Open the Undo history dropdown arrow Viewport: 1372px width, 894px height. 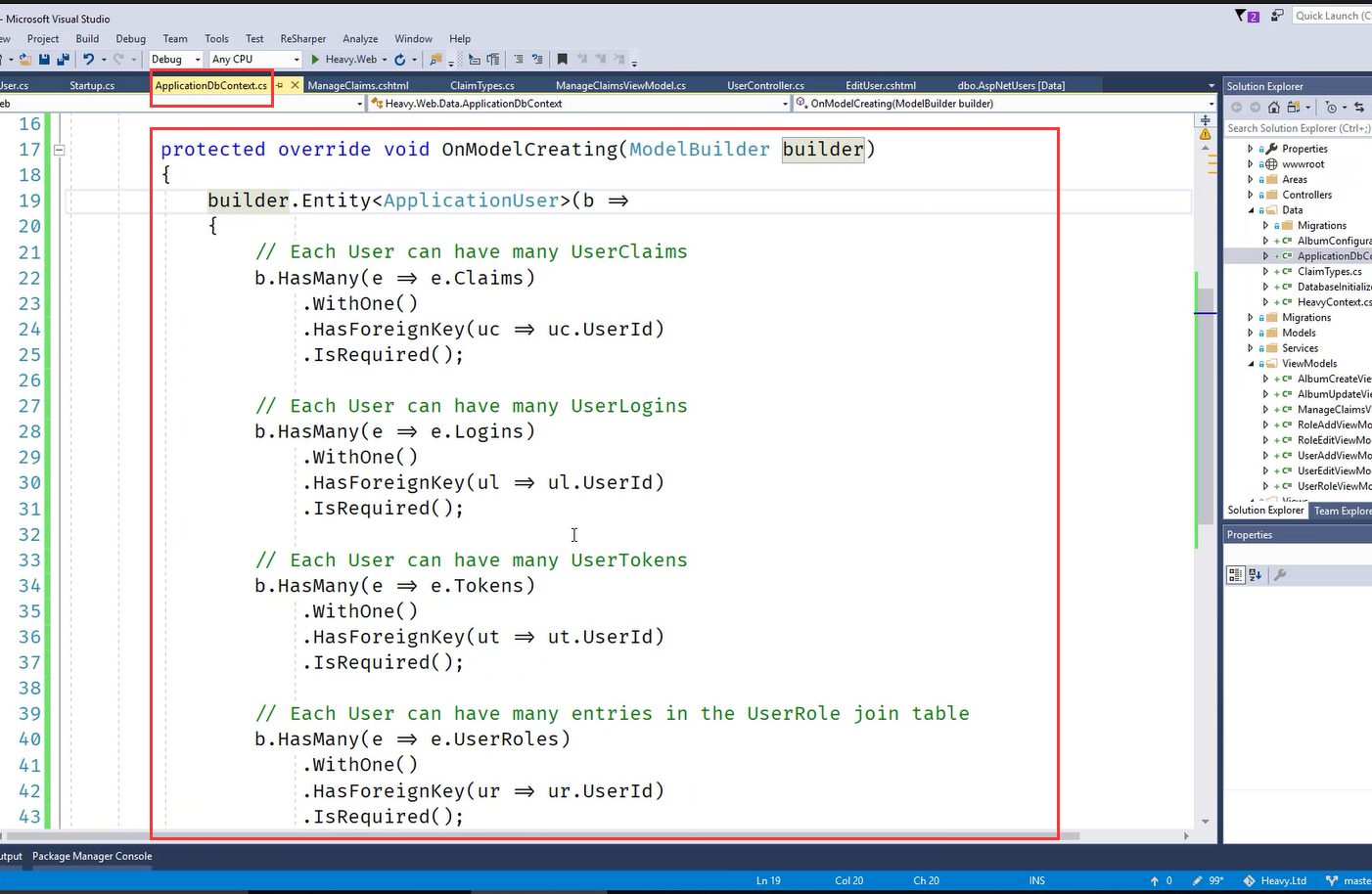(104, 60)
